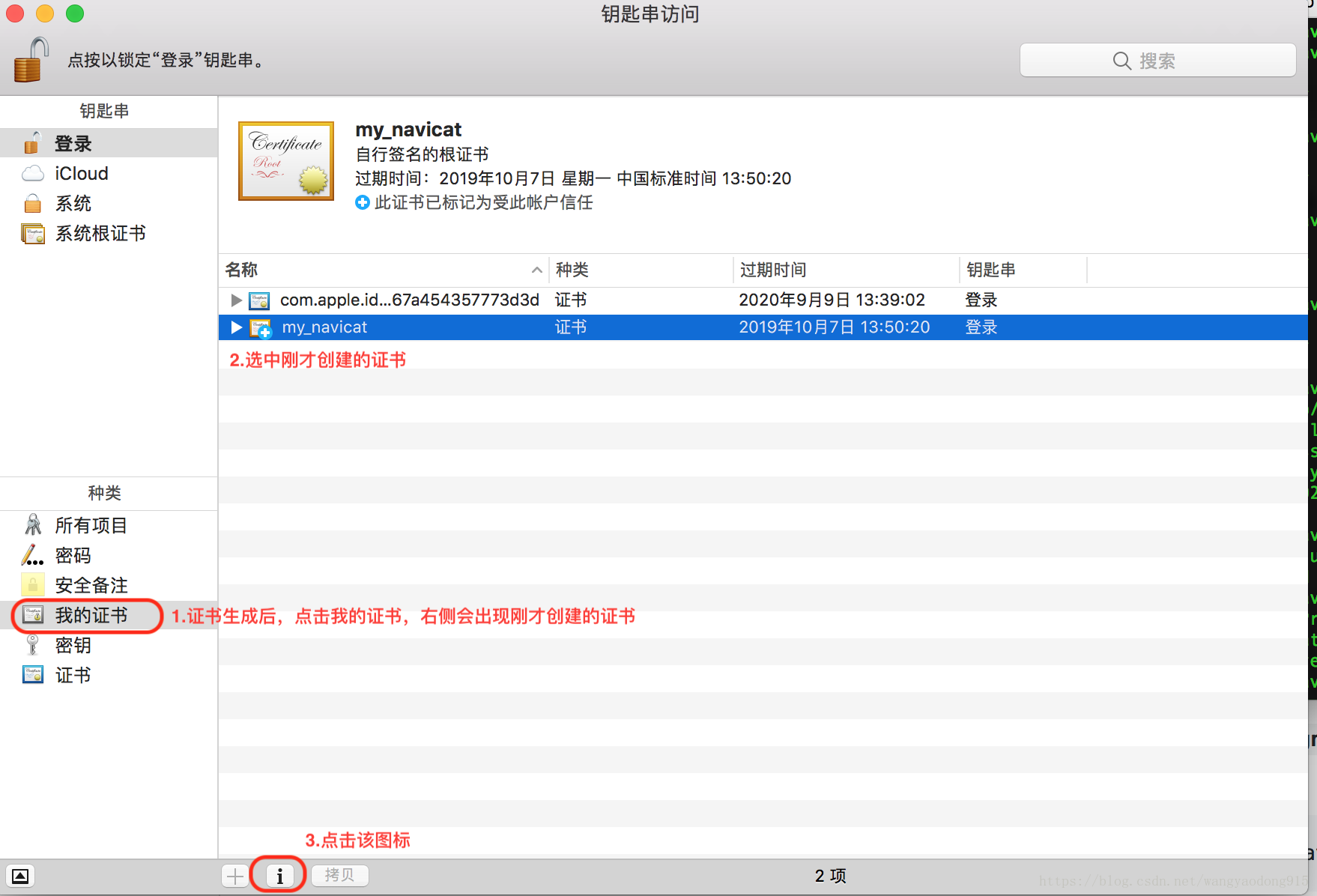Click the certificate icon beside 证书 category
The width and height of the screenshot is (1317, 896).
[33, 675]
